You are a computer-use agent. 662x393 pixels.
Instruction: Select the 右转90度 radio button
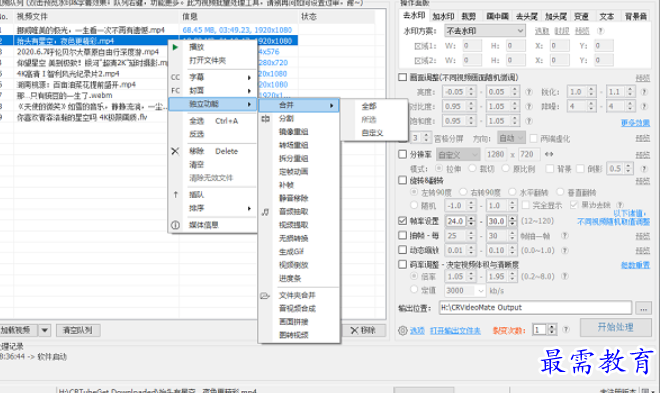tap(463, 192)
